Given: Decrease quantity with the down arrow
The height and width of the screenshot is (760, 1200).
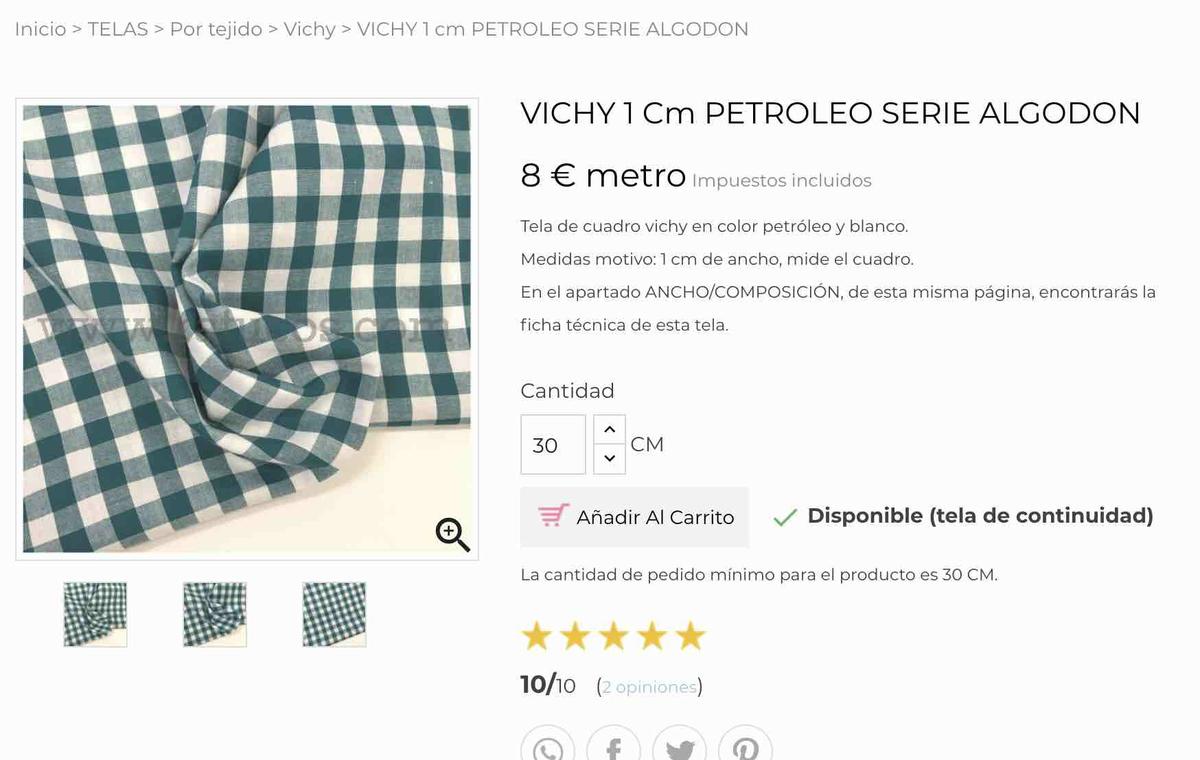Looking at the screenshot, I should coord(609,459).
